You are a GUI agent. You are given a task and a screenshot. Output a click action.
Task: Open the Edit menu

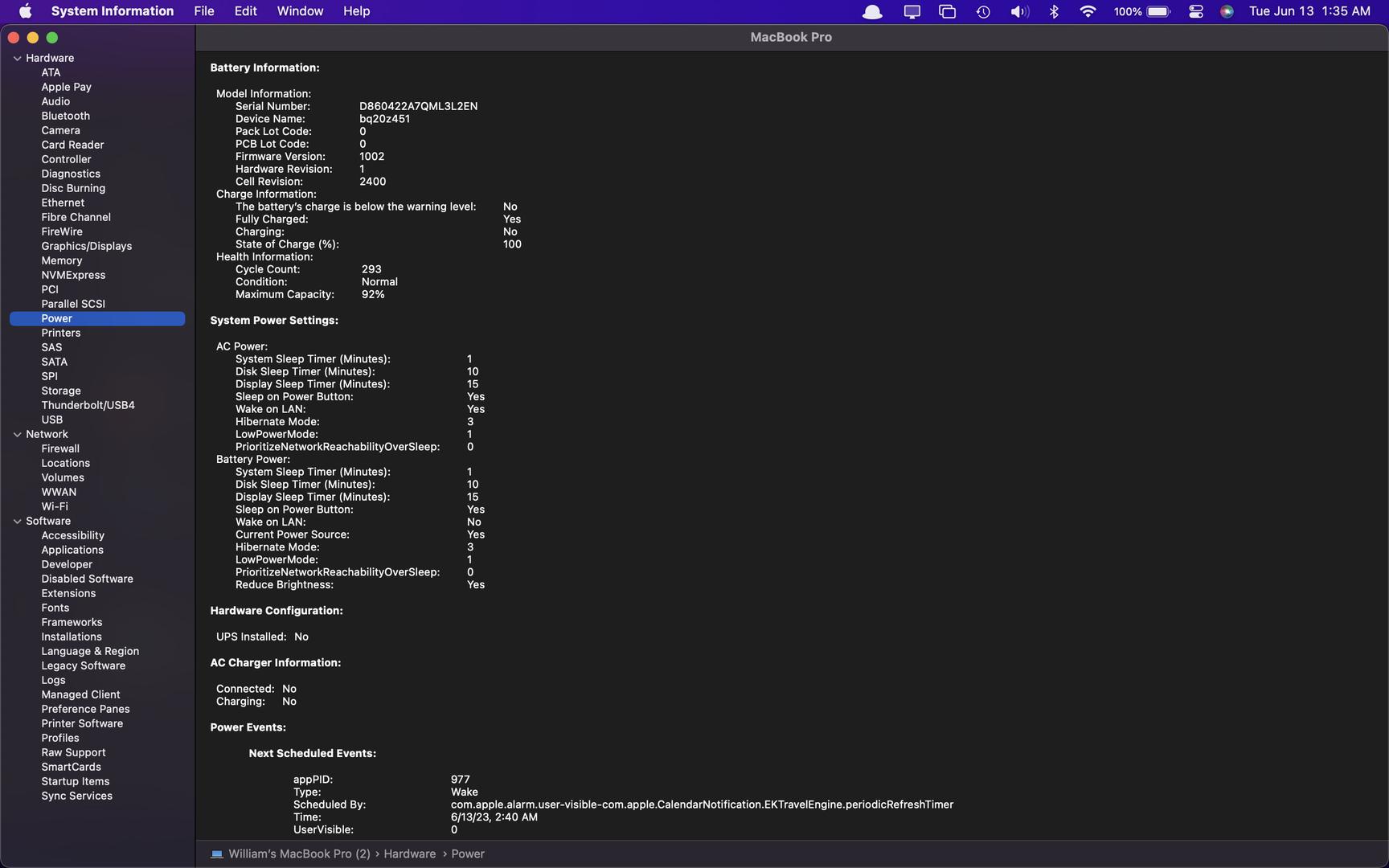tap(245, 11)
